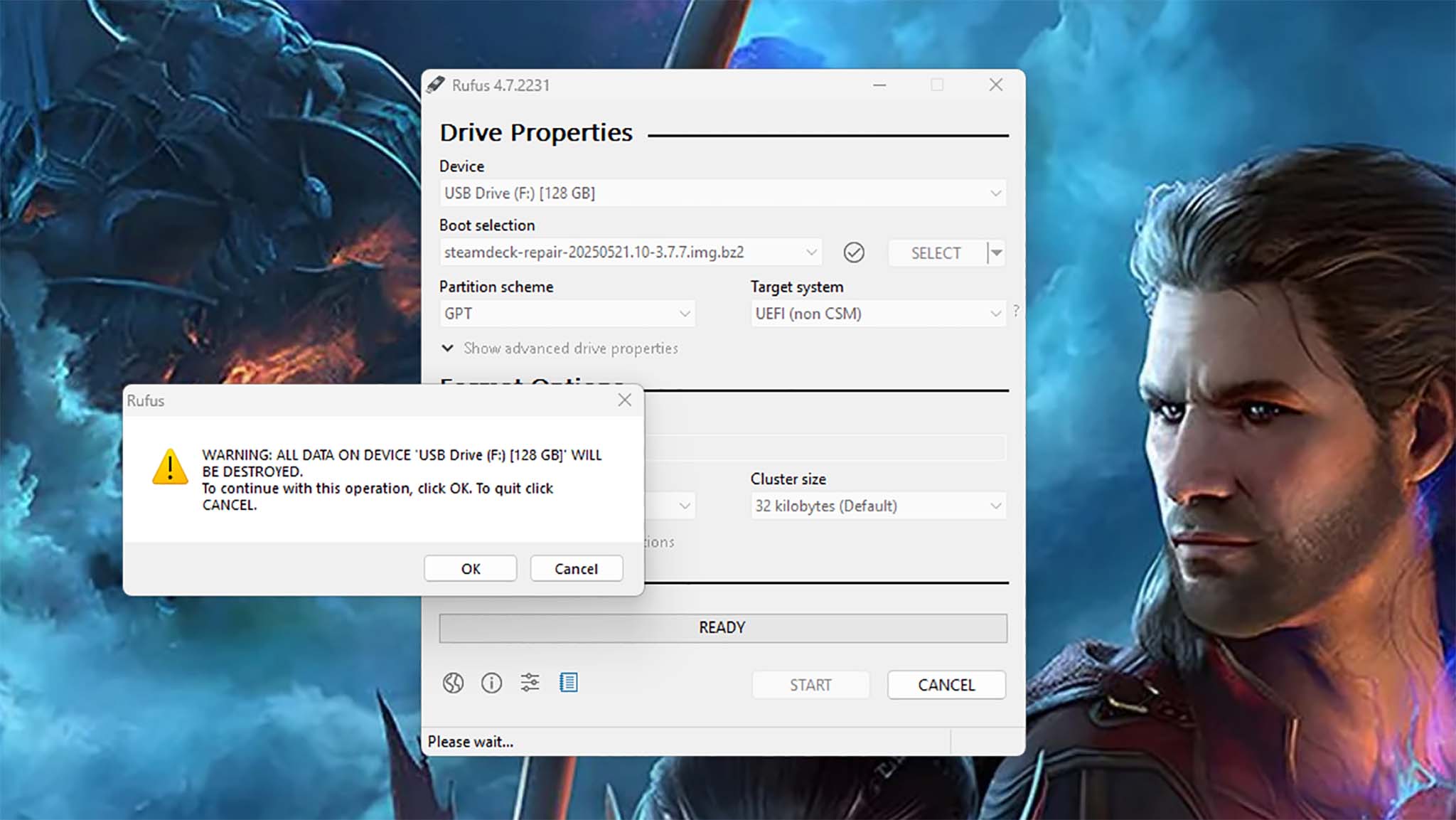Viewport: 1456px width, 820px height.
Task: Click the Please wait status text
Action: [471, 742]
